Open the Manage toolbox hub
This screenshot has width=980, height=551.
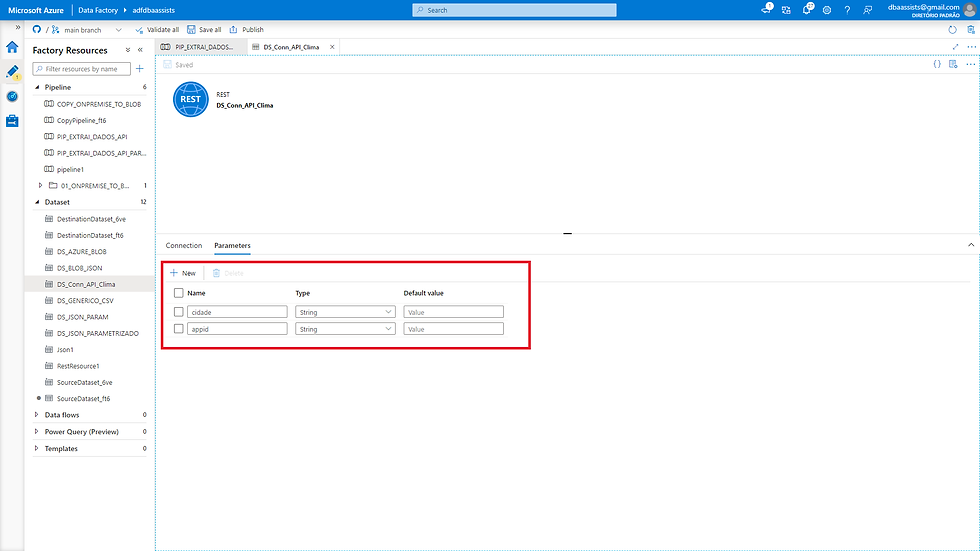pyautogui.click(x=12, y=121)
